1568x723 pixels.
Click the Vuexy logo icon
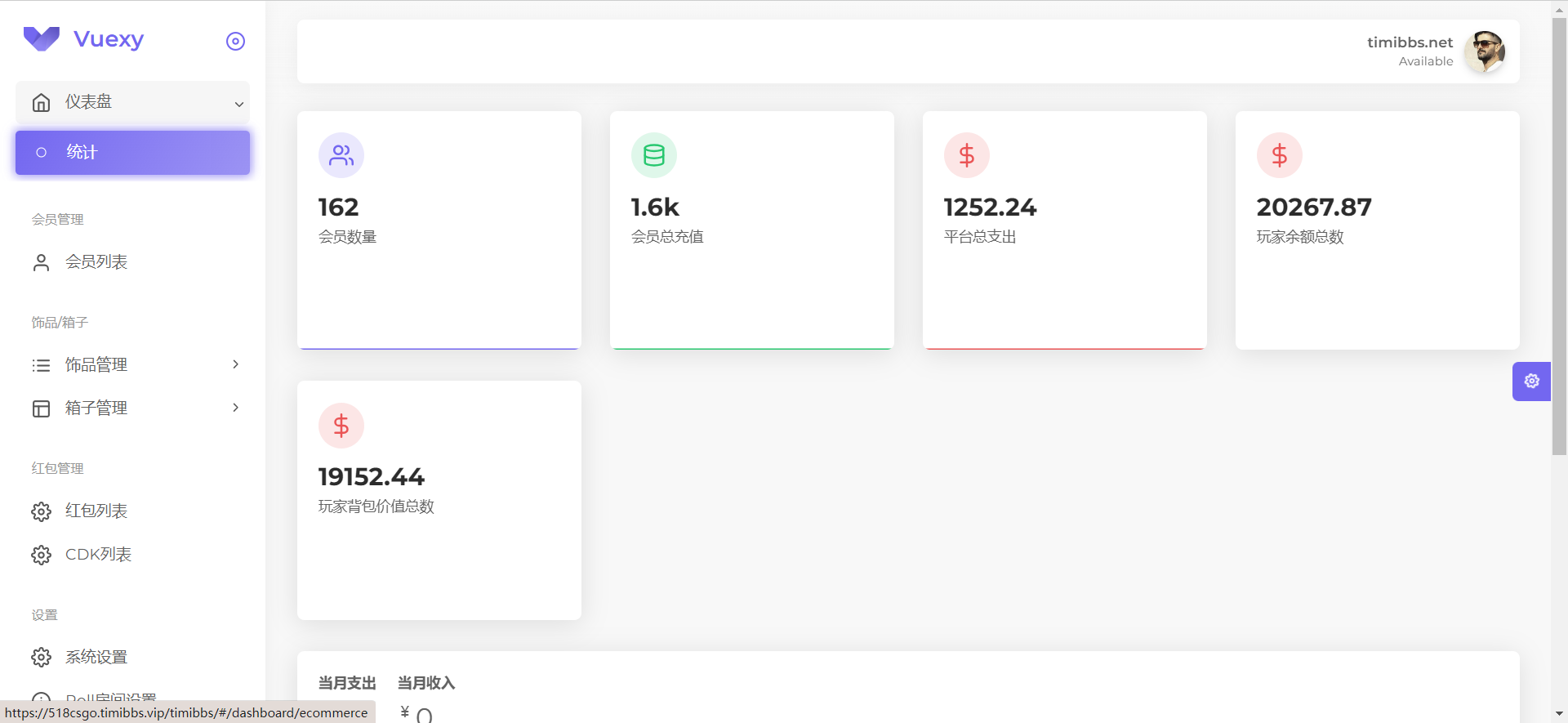[x=42, y=38]
